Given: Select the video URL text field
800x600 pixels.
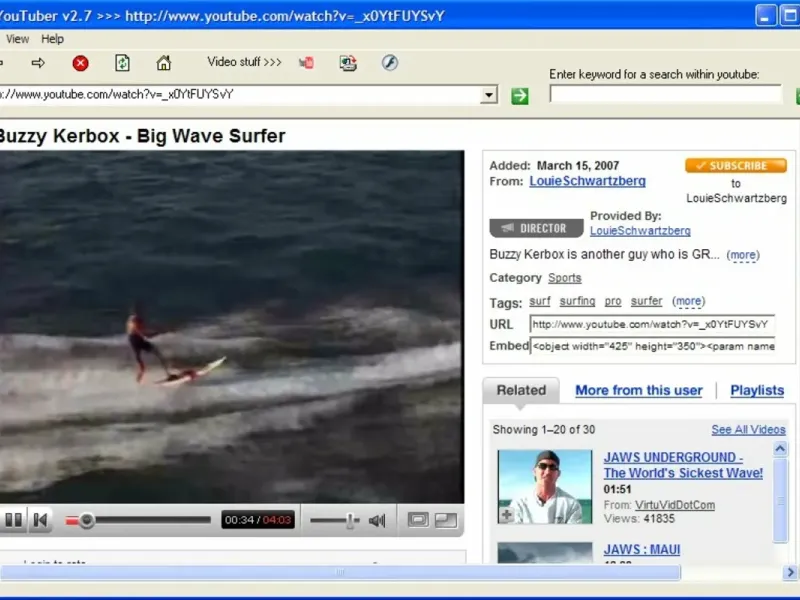Looking at the screenshot, I should click(653, 324).
